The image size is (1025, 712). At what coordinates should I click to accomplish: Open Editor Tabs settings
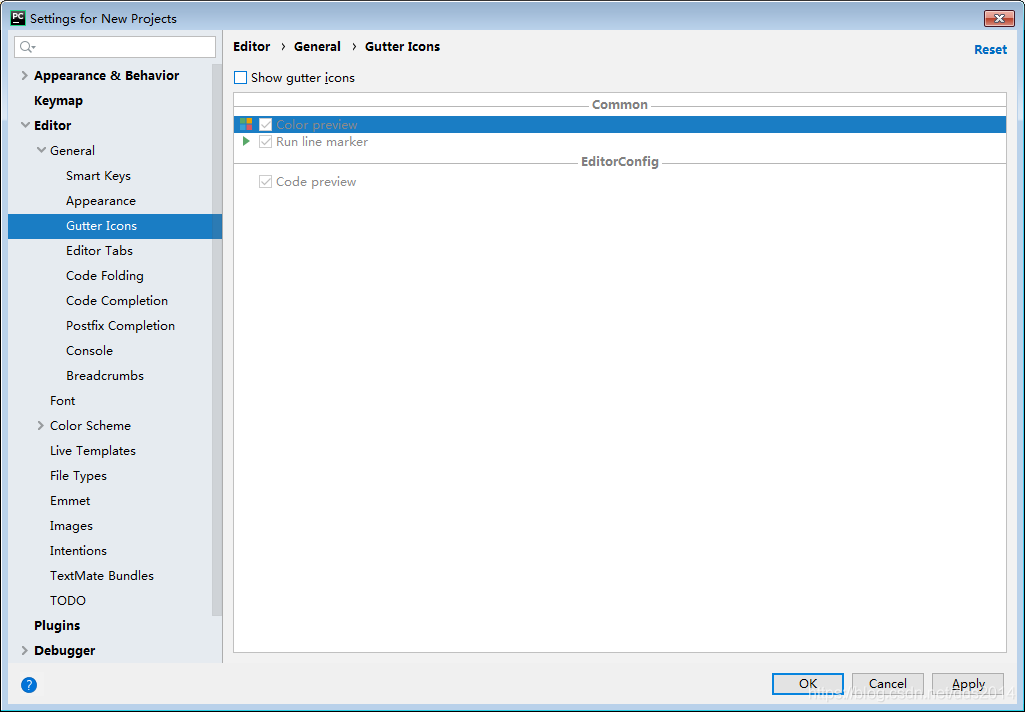[99, 250]
